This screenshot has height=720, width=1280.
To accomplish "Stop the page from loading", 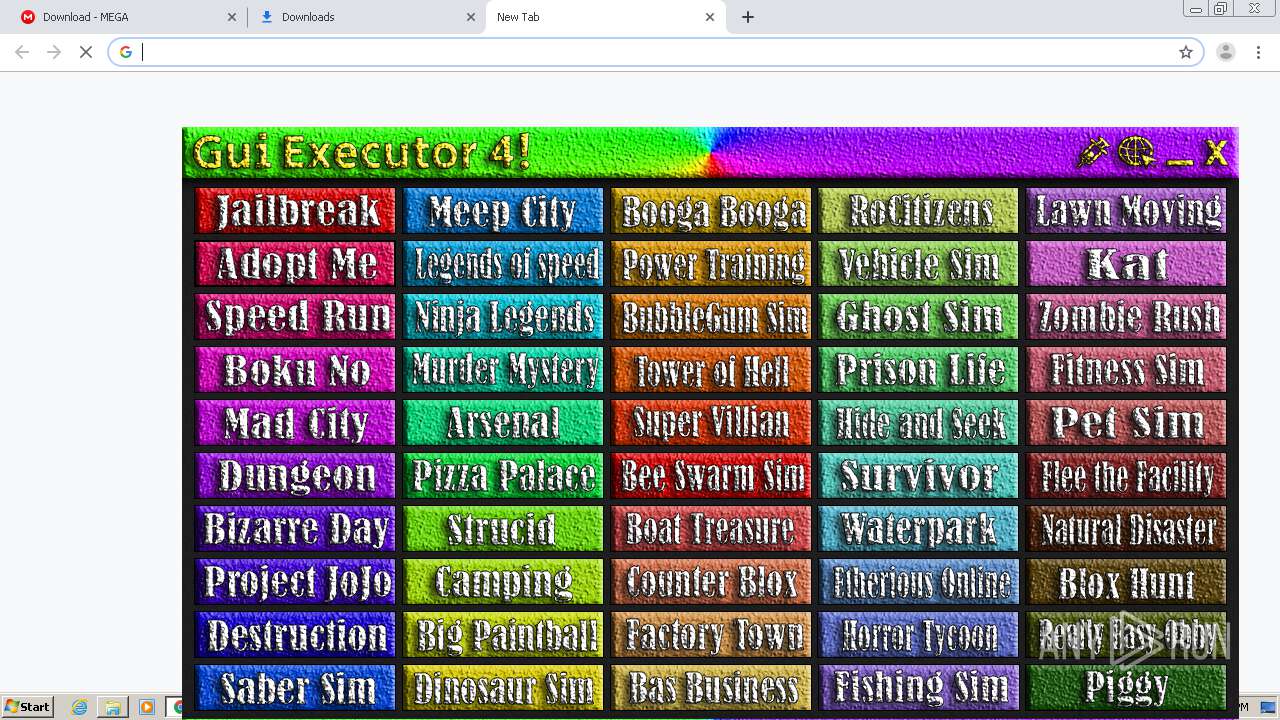I will pyautogui.click(x=86, y=52).
